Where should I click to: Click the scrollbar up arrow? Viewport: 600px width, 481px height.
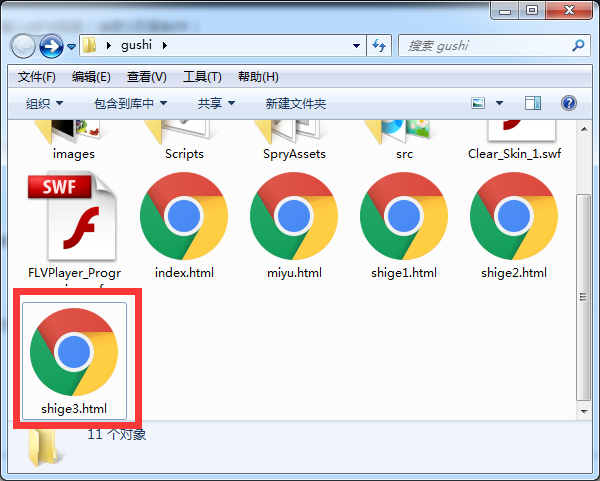click(584, 129)
